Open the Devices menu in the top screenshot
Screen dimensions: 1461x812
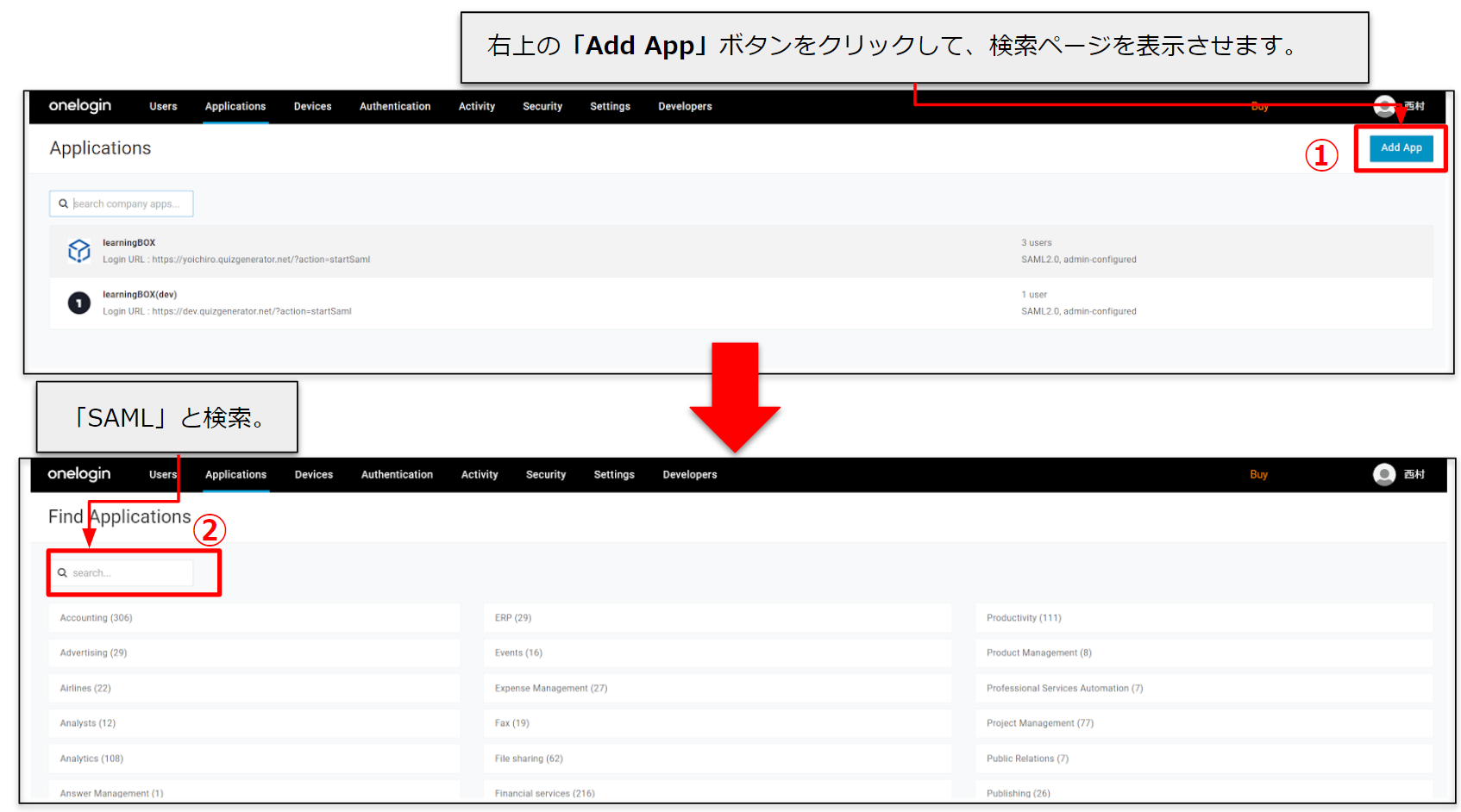[x=312, y=106]
